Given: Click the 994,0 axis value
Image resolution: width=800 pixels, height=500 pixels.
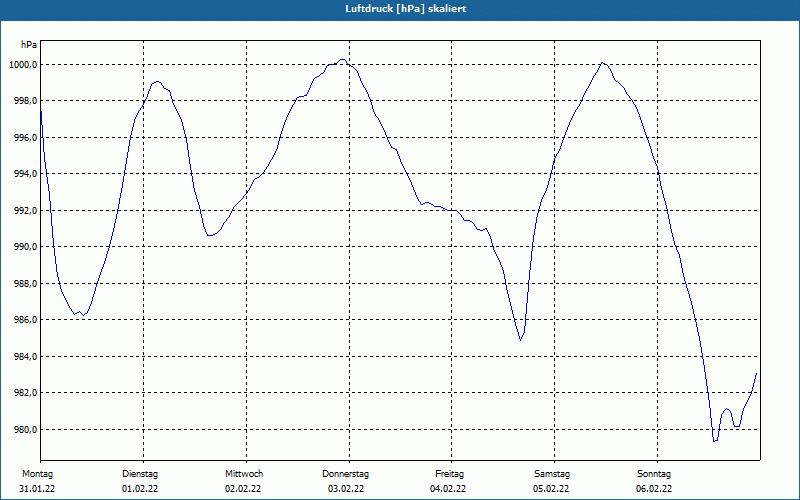Looking at the screenshot, I should [27, 174].
